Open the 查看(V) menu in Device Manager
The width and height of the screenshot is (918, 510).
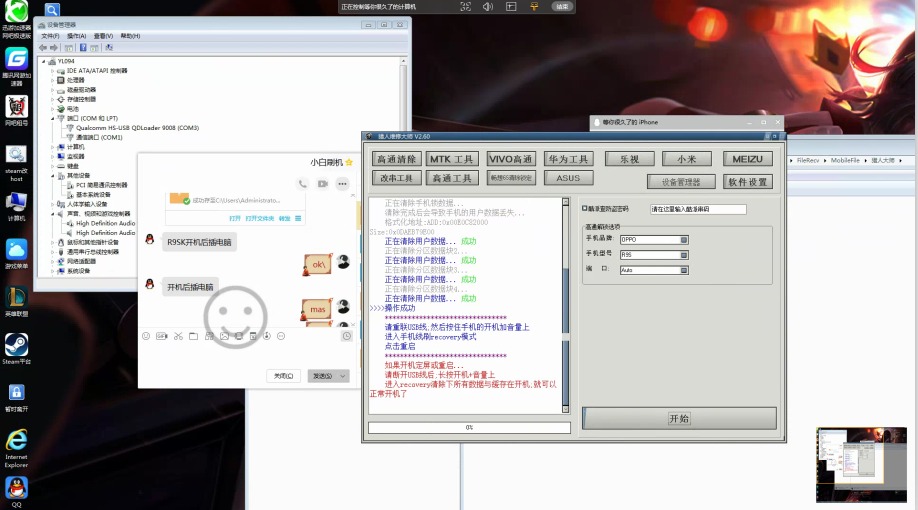[104, 36]
